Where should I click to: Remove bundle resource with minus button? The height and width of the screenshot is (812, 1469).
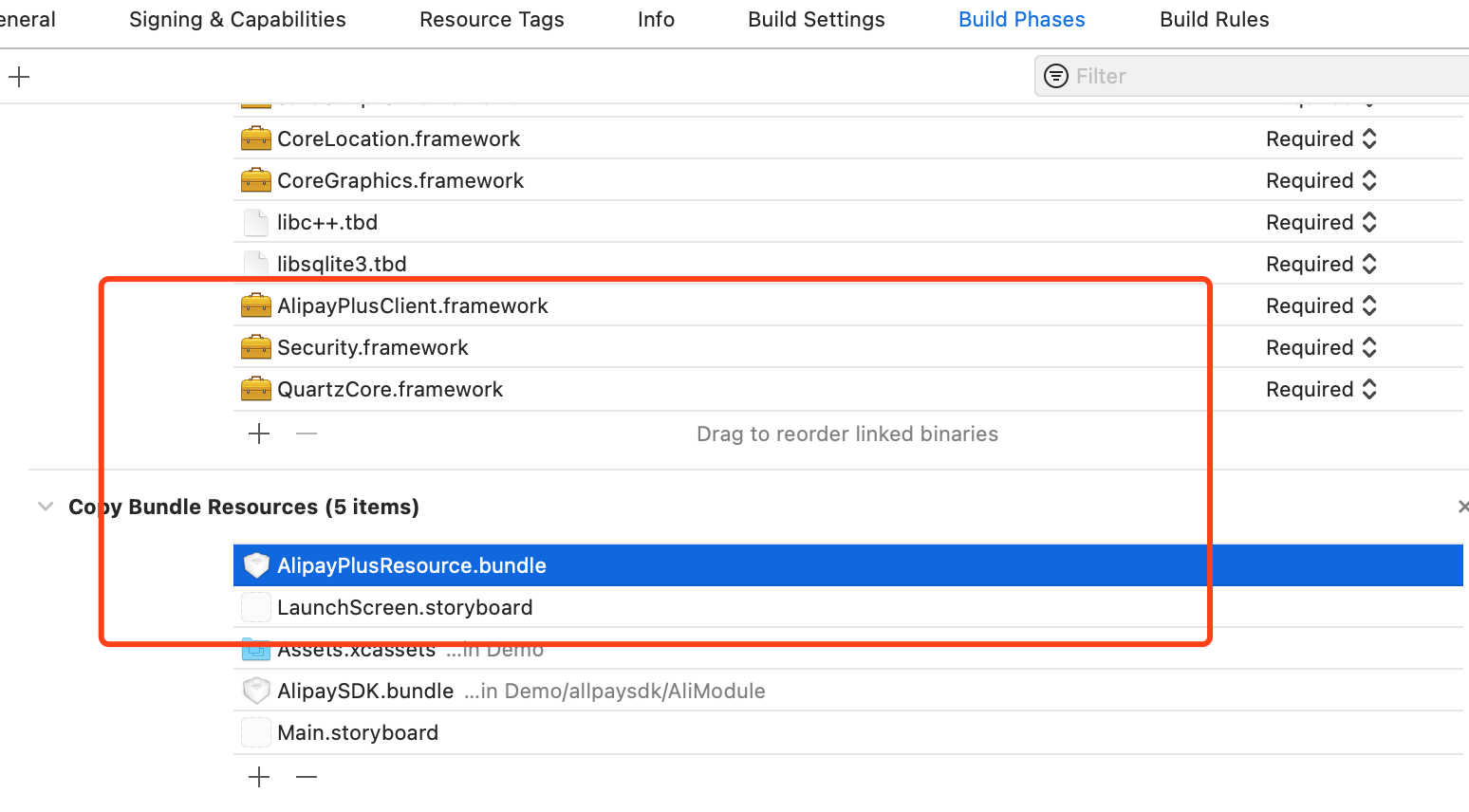[x=306, y=778]
